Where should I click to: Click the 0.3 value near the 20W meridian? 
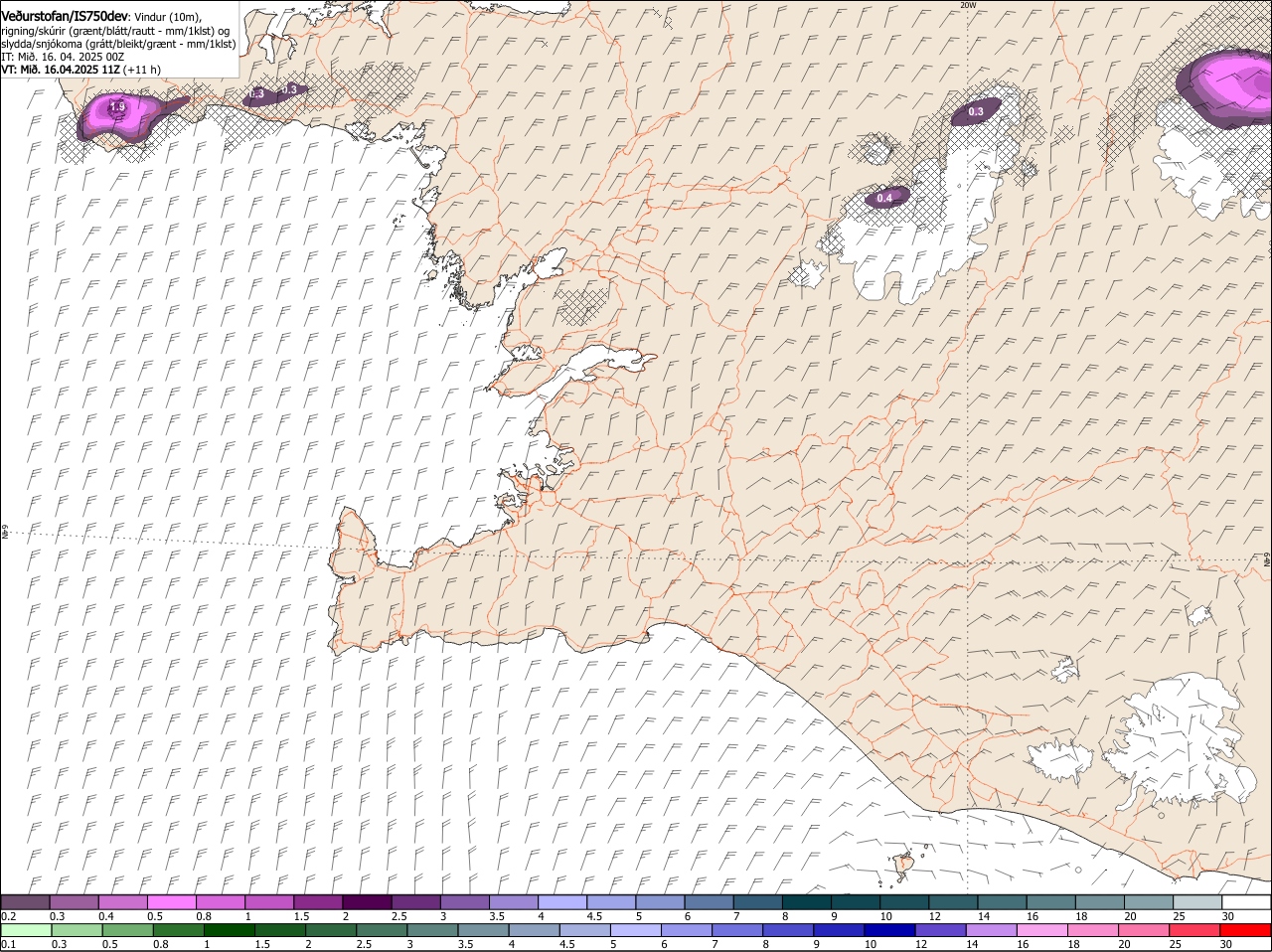click(x=976, y=112)
